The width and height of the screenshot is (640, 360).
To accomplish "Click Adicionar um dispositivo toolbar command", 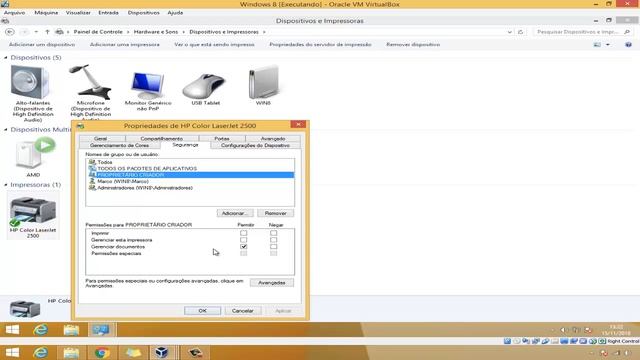I will [x=42, y=44].
